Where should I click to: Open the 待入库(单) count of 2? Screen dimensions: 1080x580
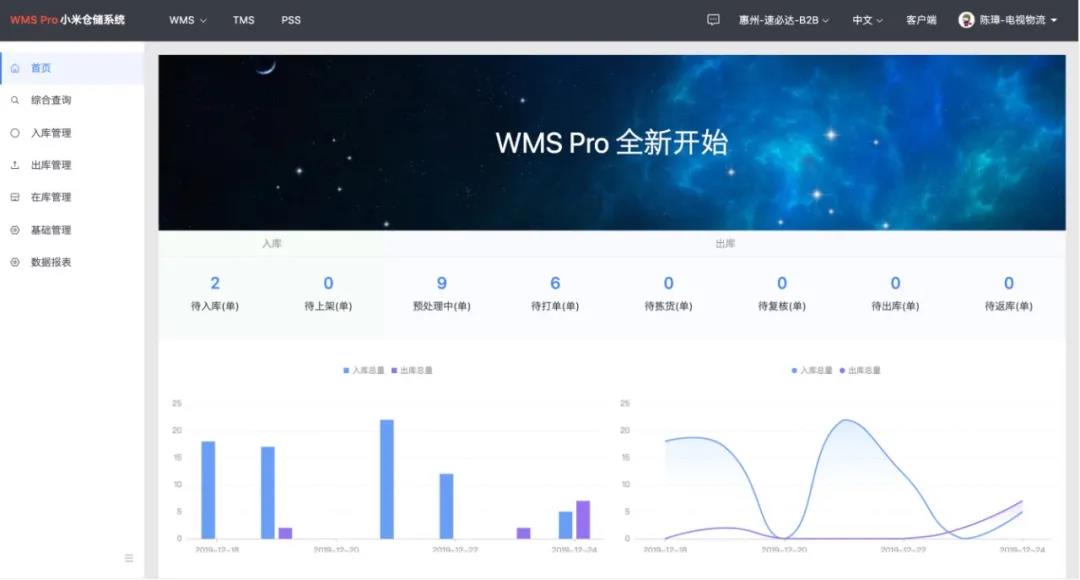click(x=215, y=284)
